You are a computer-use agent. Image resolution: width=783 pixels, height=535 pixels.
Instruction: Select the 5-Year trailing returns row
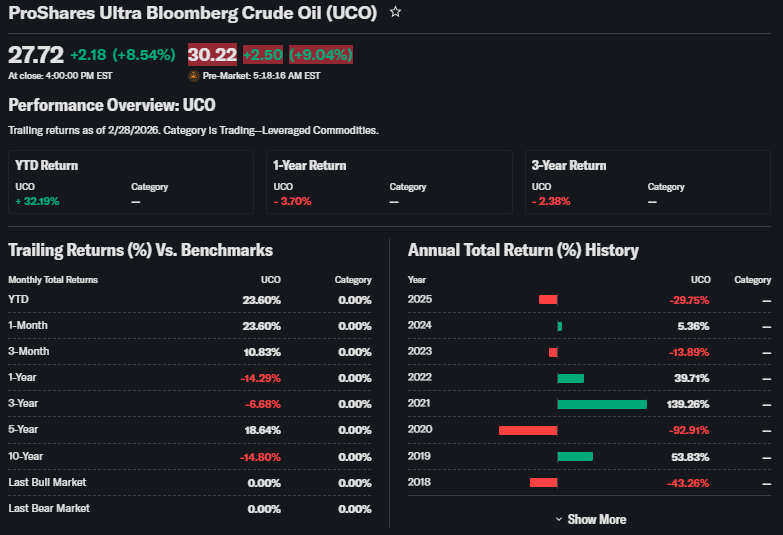[x=190, y=430]
